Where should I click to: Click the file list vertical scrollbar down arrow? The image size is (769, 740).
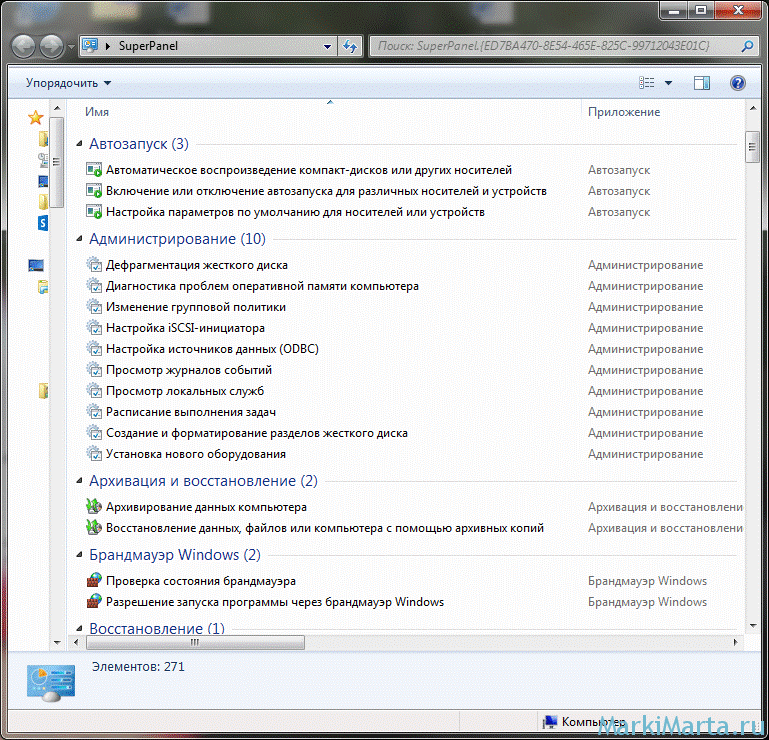(753, 626)
